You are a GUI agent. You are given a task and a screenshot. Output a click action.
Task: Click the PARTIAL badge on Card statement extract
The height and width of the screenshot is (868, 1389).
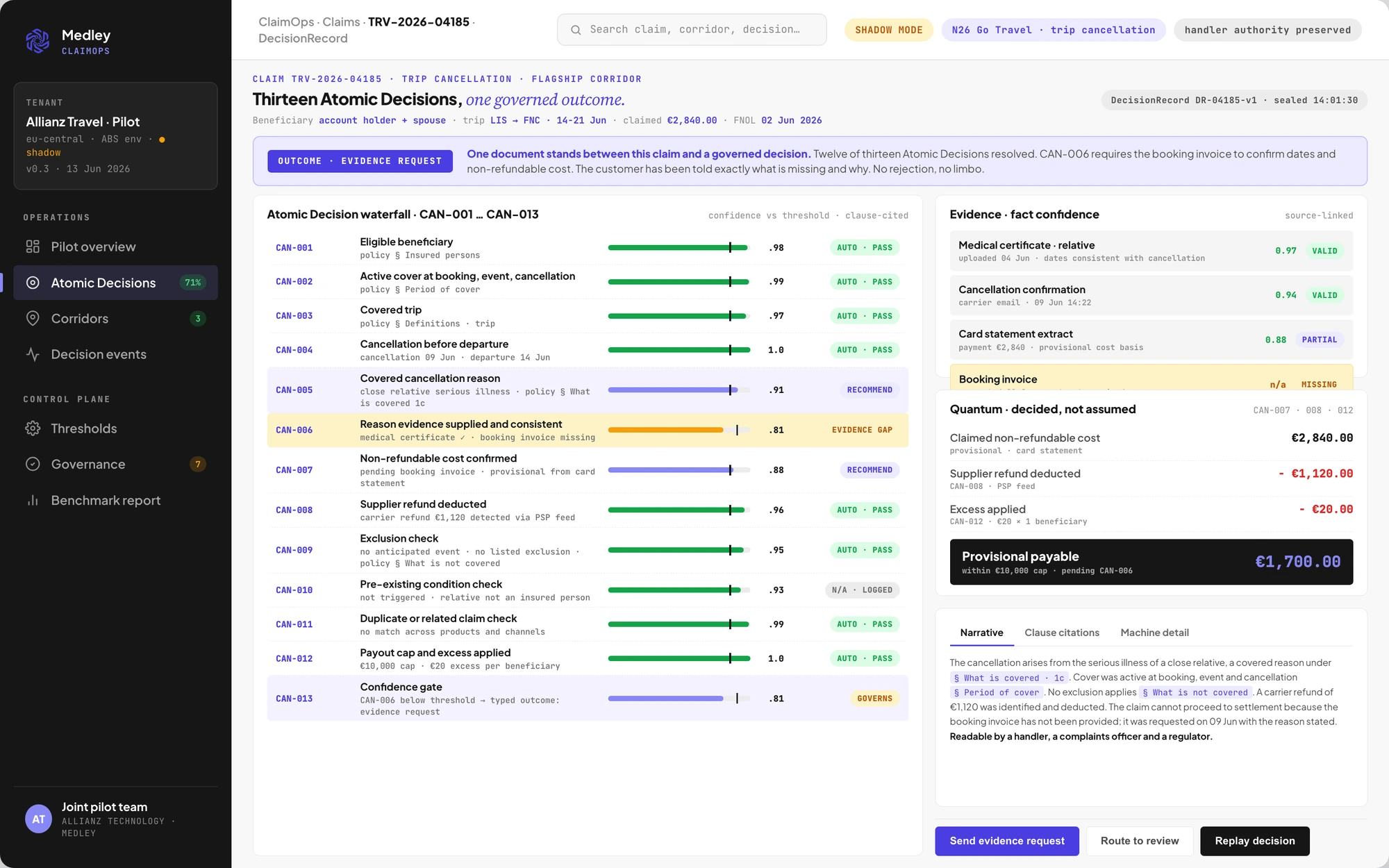(x=1319, y=340)
